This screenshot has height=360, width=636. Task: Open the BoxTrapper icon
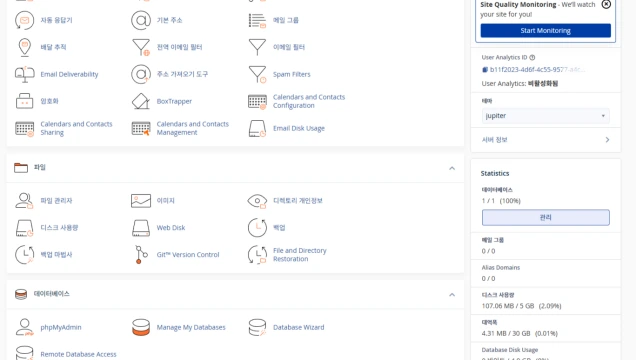141,101
